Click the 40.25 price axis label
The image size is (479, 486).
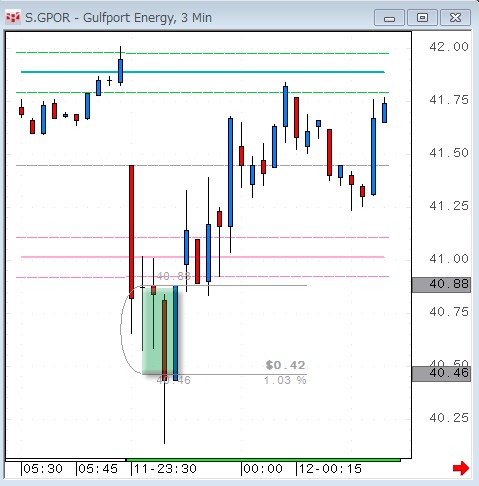449,418
